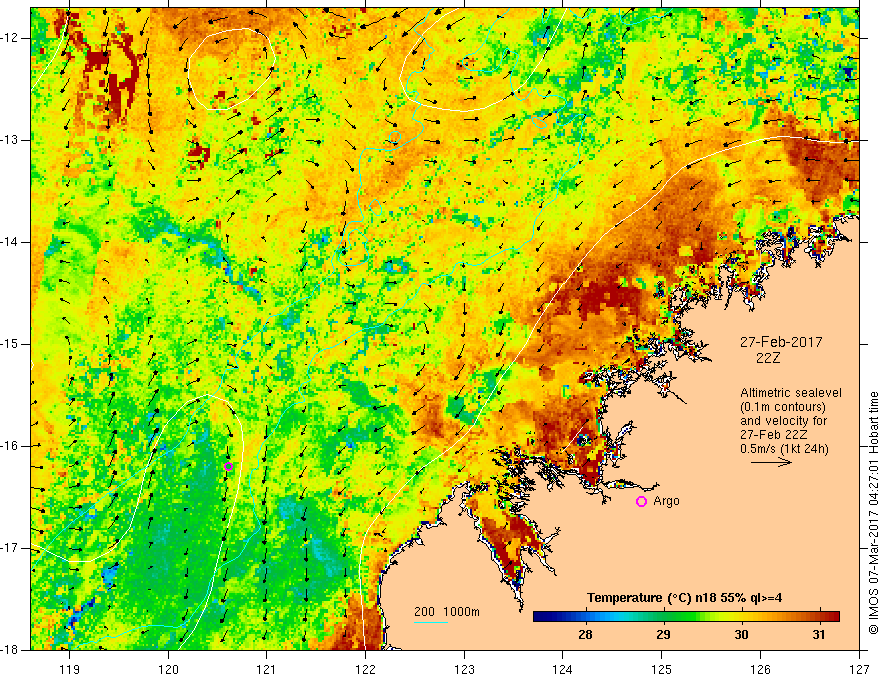Click the Temperature (°C) n18 title

[684, 598]
